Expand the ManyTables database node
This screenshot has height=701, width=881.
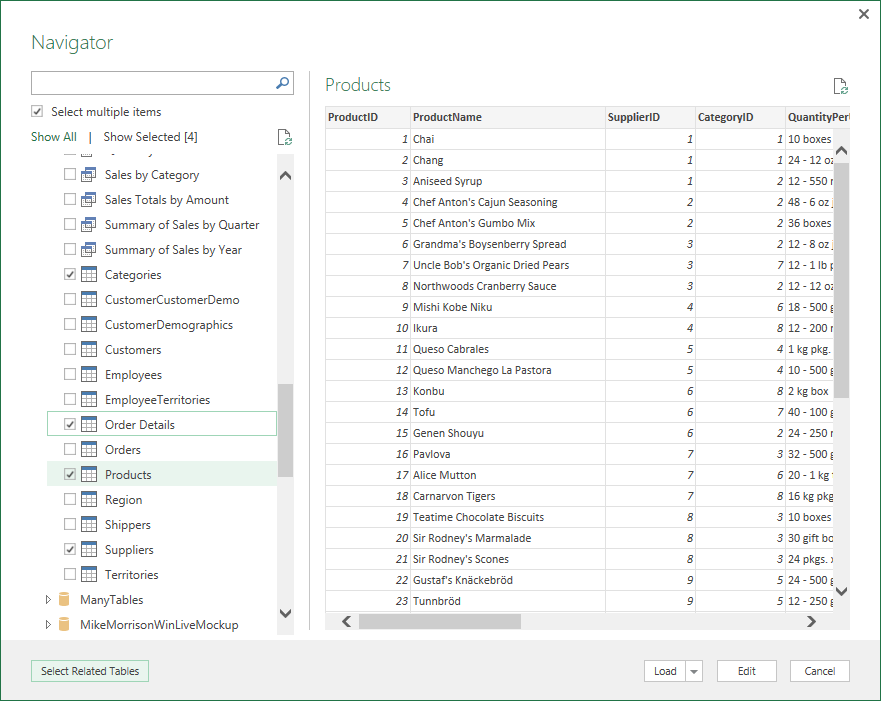point(47,600)
